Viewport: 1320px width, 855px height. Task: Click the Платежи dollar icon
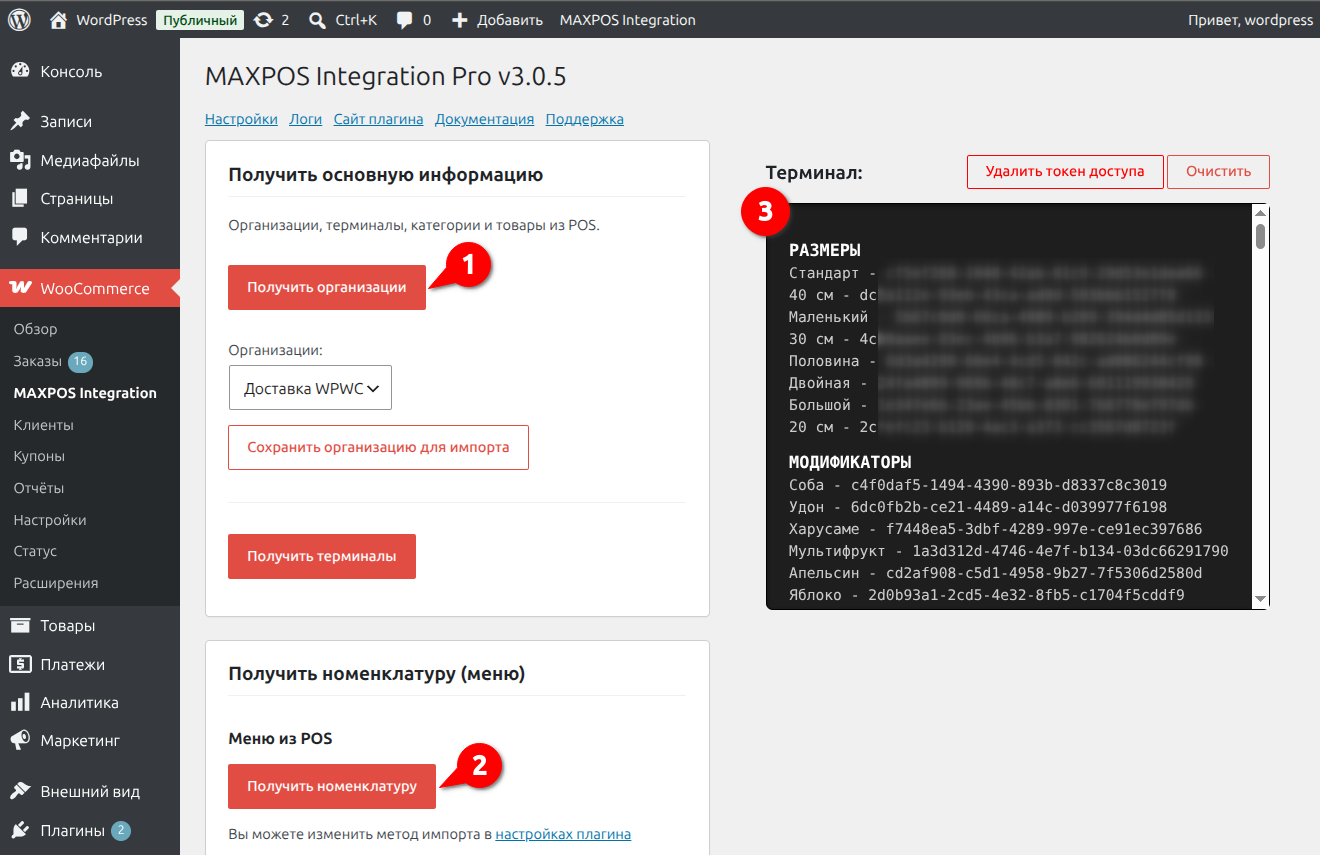point(20,664)
